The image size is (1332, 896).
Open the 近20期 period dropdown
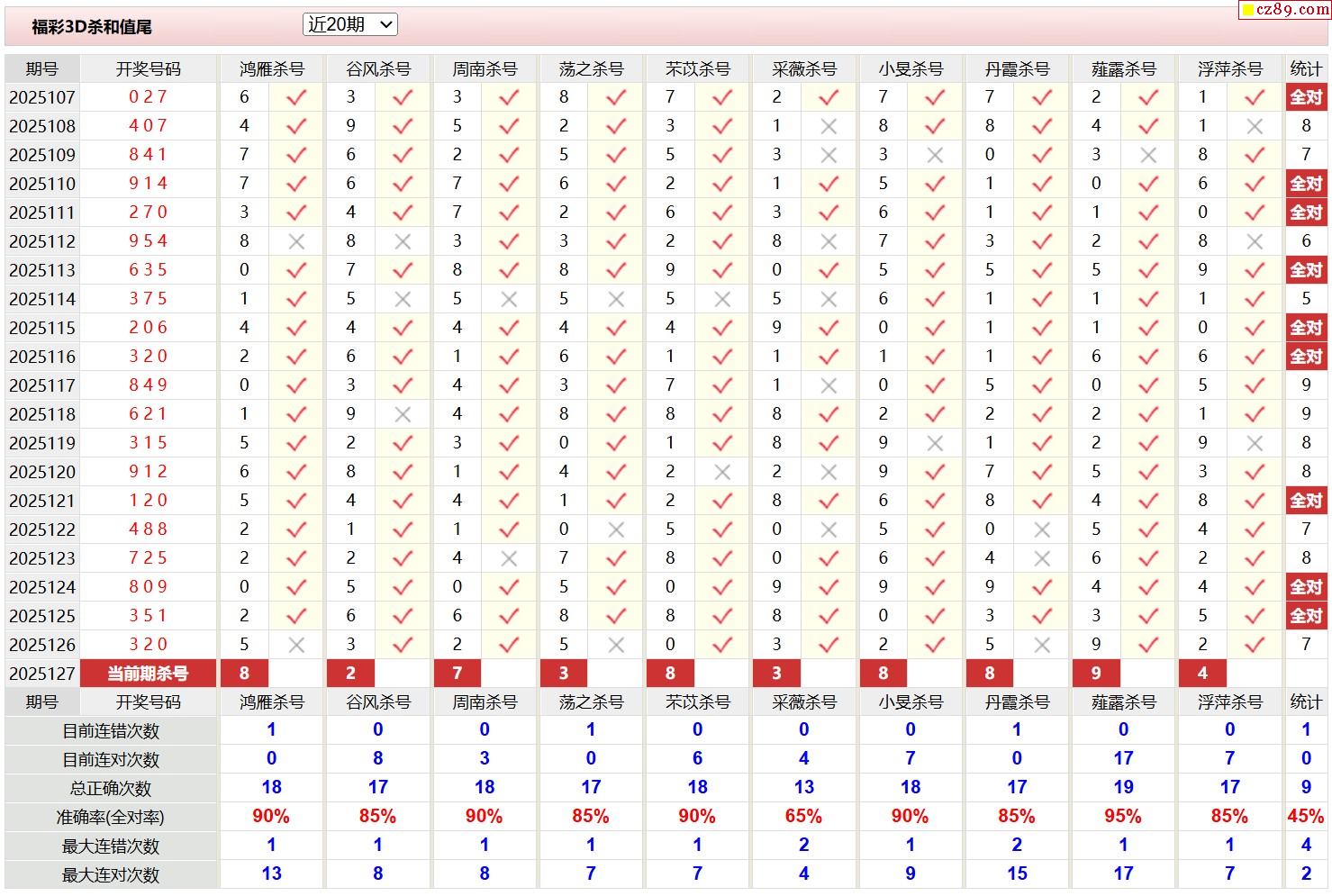pos(349,25)
